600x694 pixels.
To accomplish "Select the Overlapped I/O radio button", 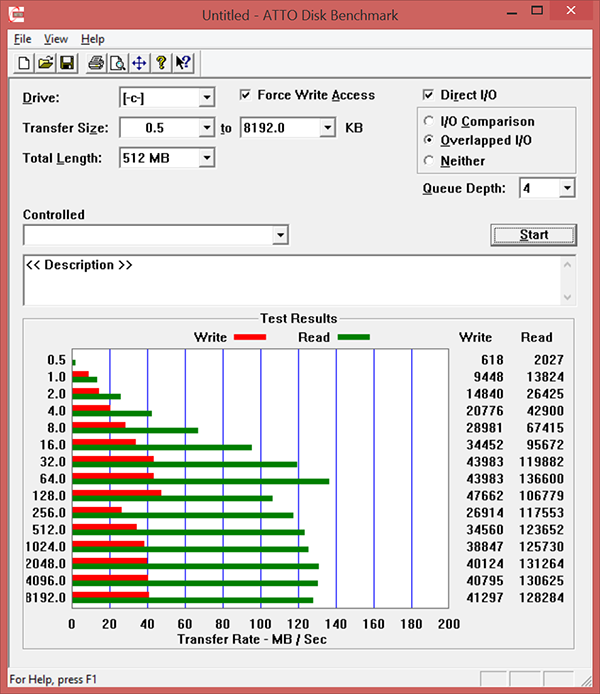I will (428, 140).
